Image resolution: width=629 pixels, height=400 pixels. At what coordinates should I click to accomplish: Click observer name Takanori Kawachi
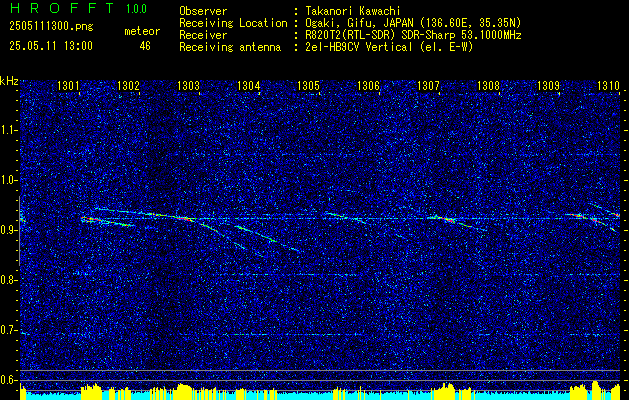point(352,11)
